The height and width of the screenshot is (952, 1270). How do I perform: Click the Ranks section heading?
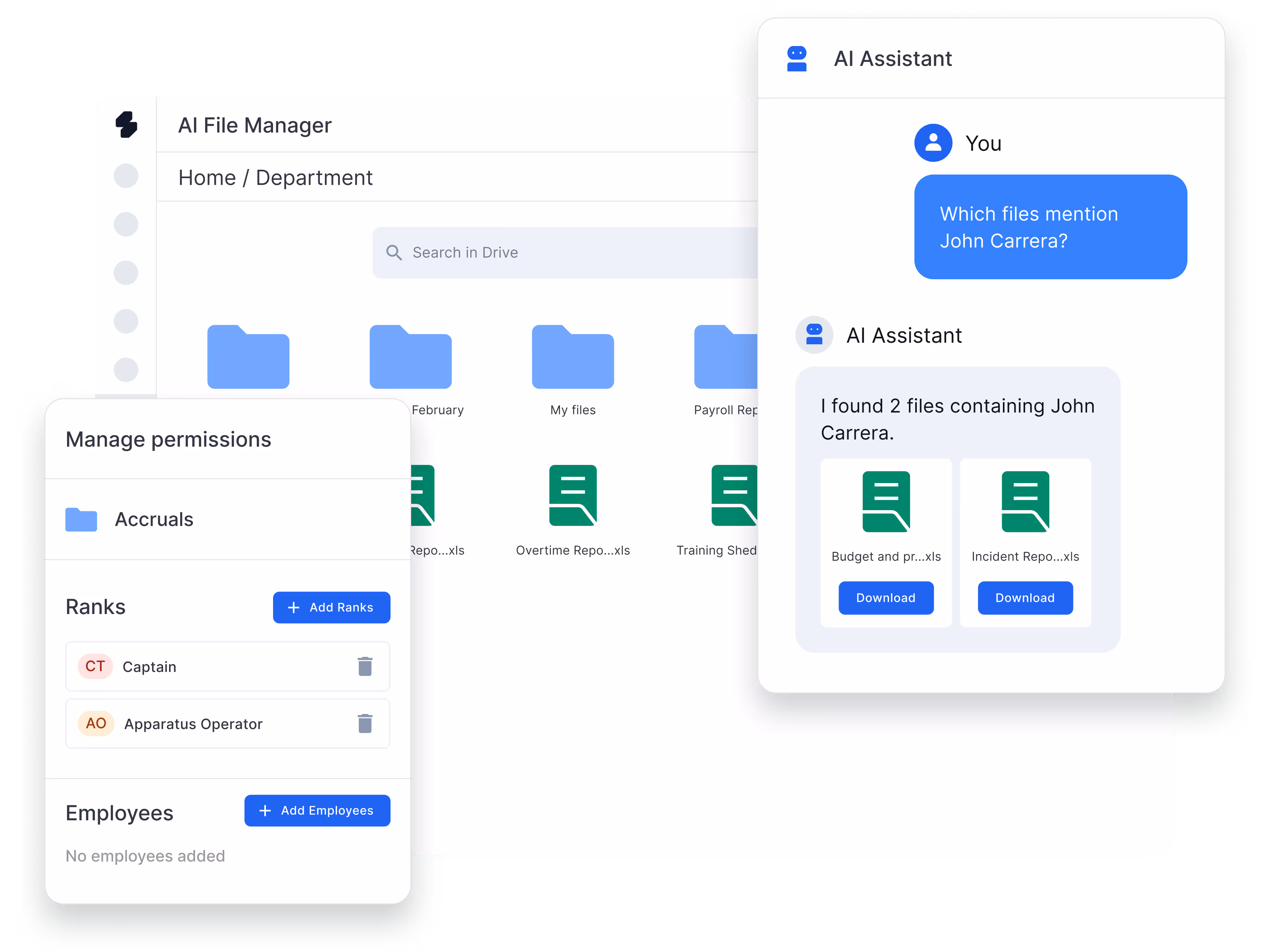click(x=95, y=607)
